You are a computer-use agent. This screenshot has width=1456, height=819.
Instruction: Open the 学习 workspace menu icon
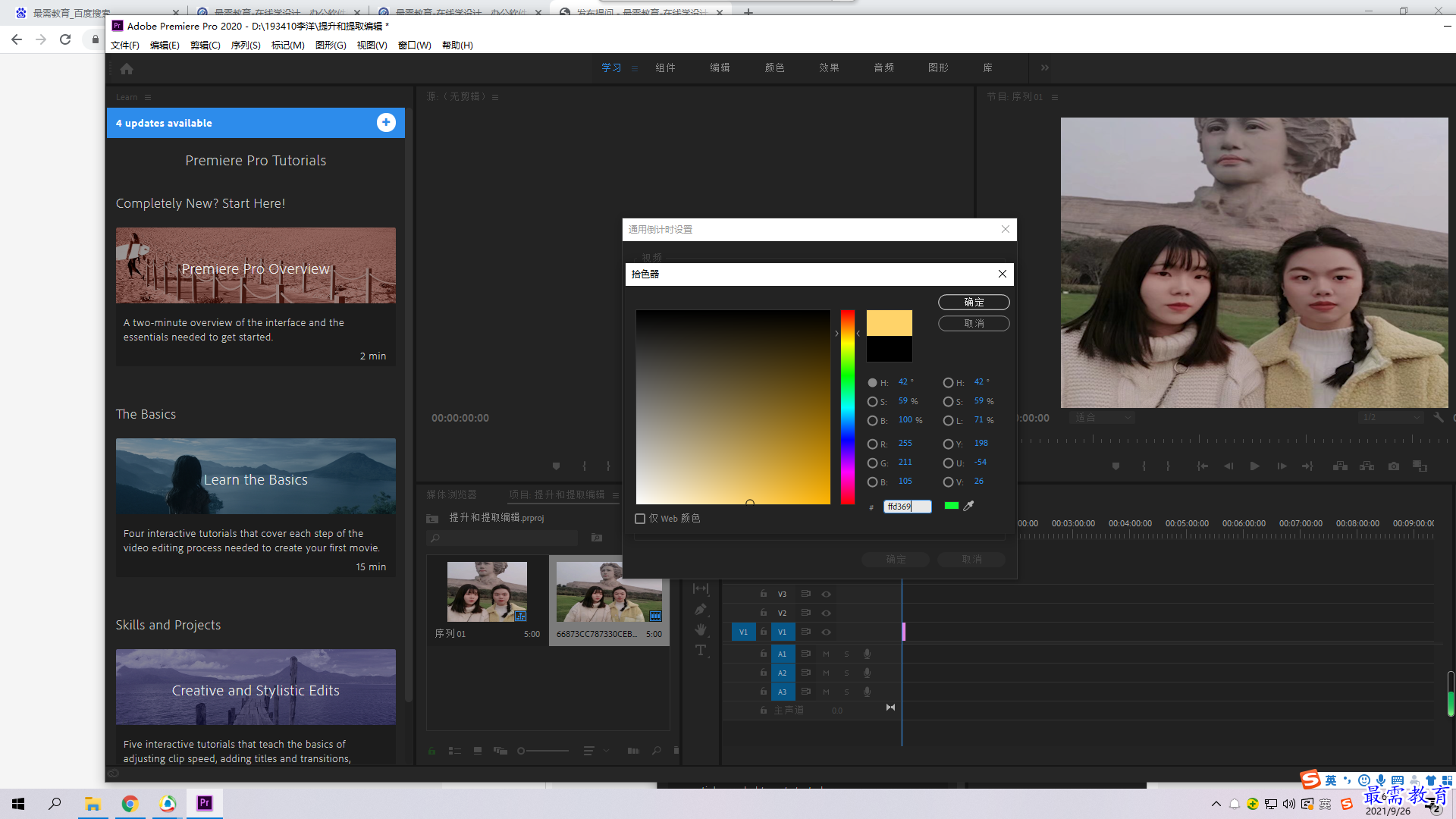pyautogui.click(x=635, y=68)
